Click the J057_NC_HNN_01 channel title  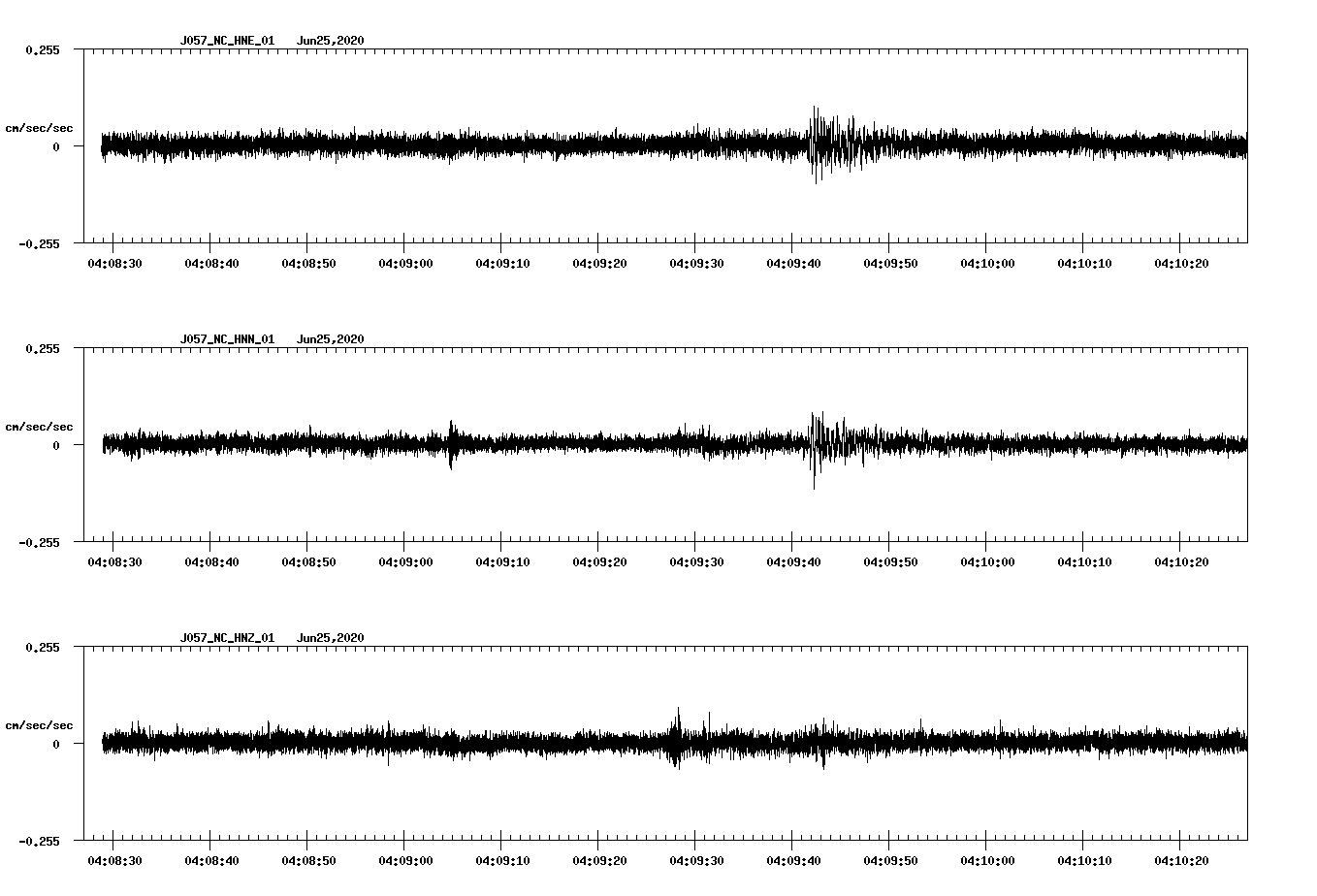[227, 339]
